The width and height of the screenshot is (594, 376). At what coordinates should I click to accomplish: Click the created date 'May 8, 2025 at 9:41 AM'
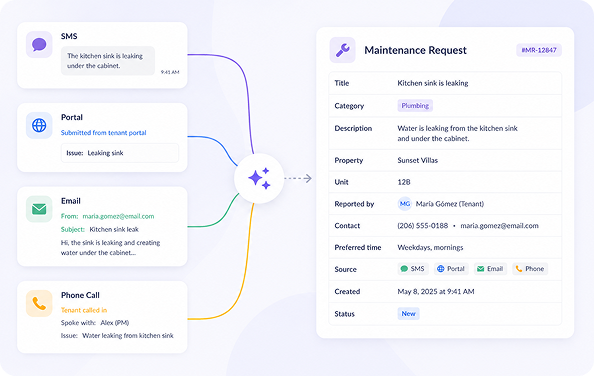[x=436, y=292]
